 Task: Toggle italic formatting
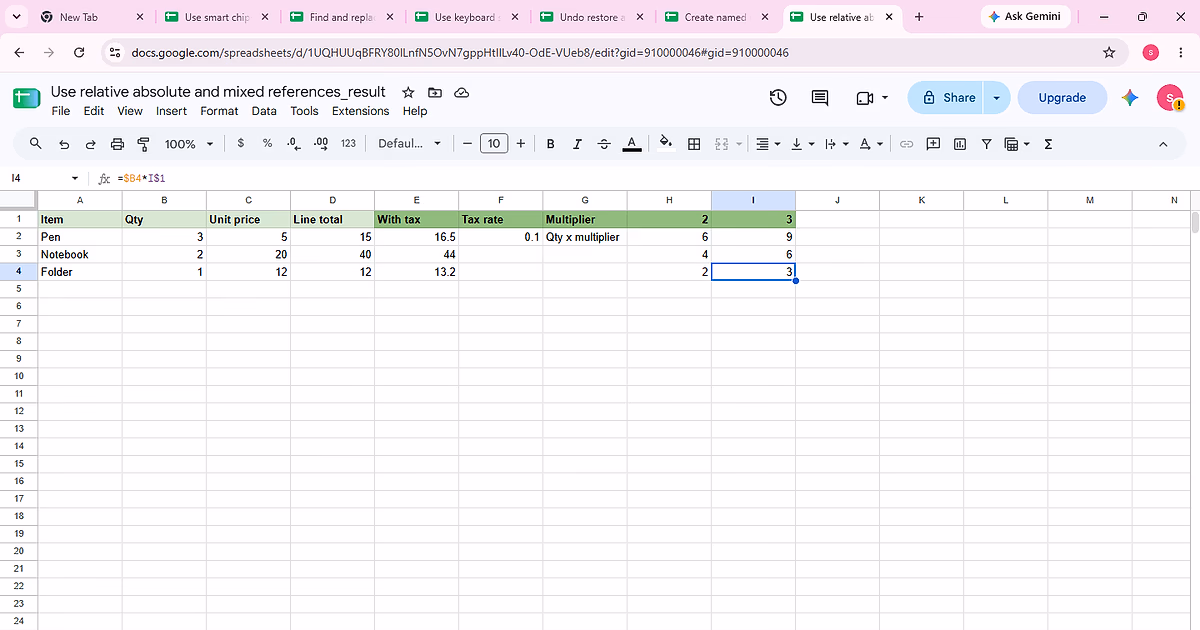[577, 144]
